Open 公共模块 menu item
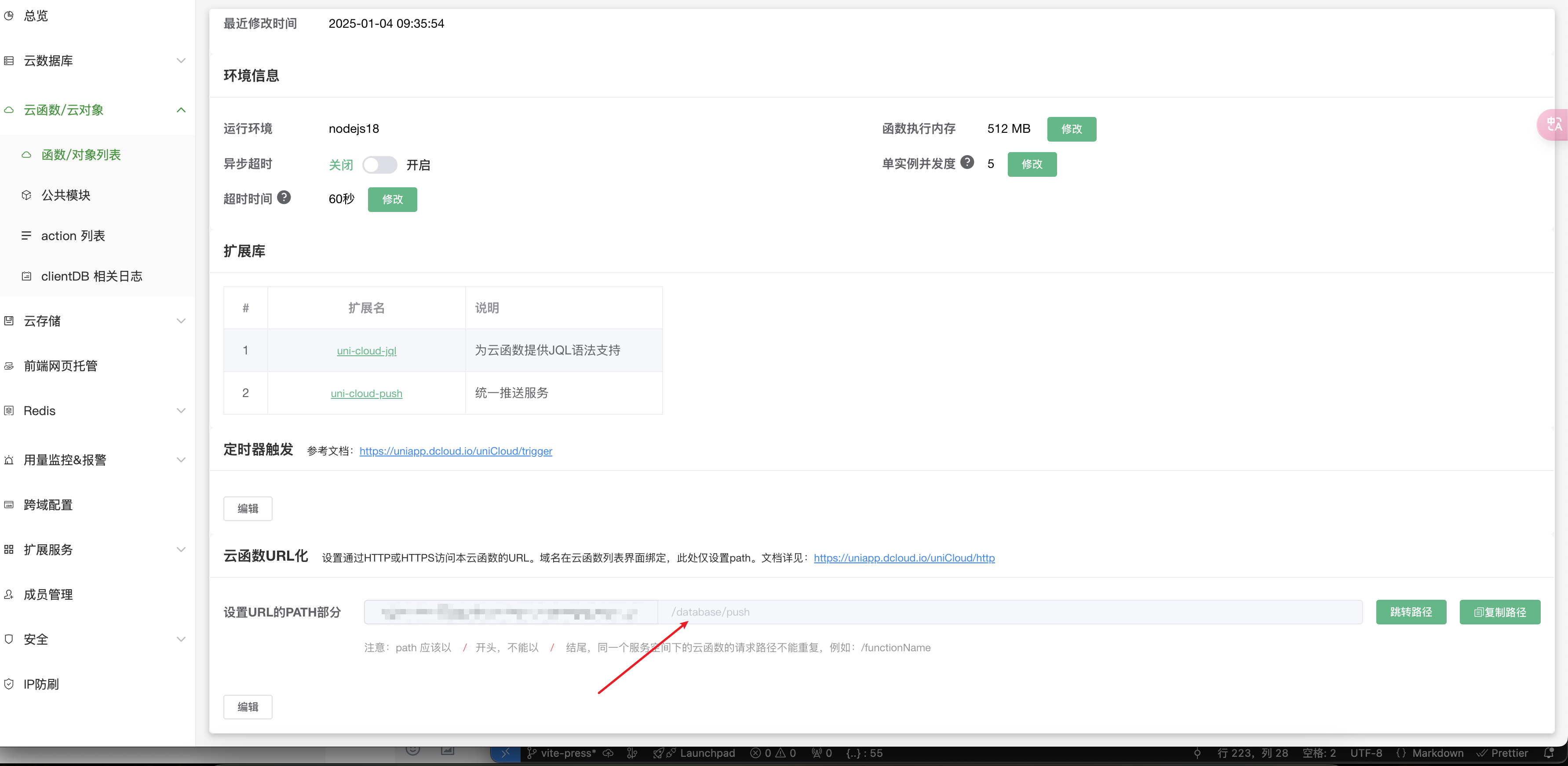1568x766 pixels. coord(97,196)
